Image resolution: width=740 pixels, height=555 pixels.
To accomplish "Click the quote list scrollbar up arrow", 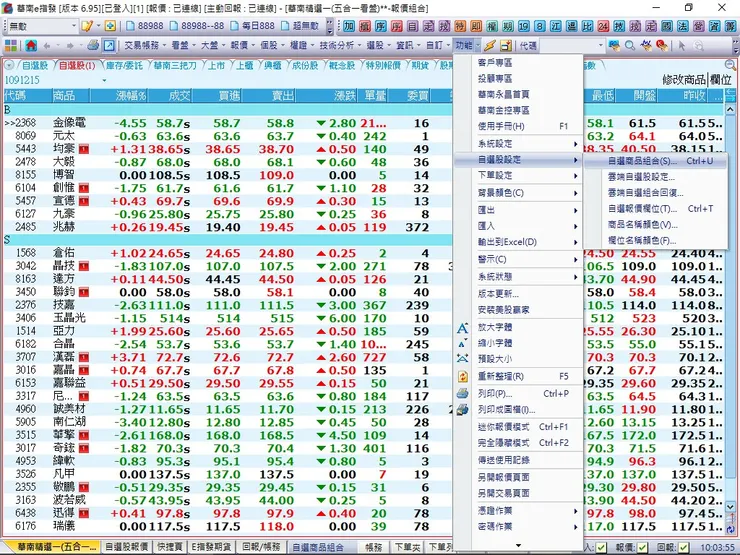I will [x=730, y=109].
